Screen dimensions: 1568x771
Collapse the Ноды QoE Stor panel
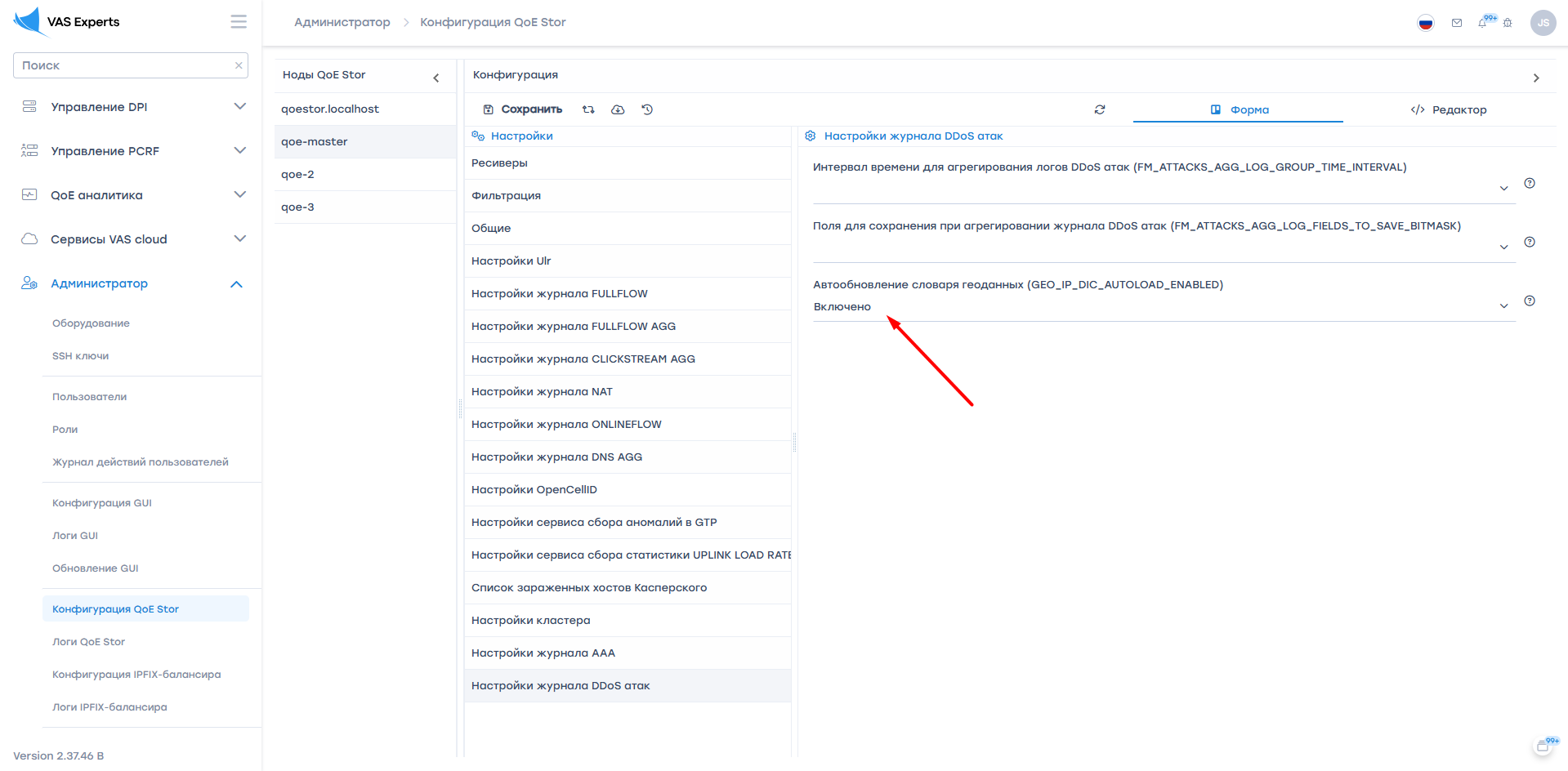pos(436,78)
